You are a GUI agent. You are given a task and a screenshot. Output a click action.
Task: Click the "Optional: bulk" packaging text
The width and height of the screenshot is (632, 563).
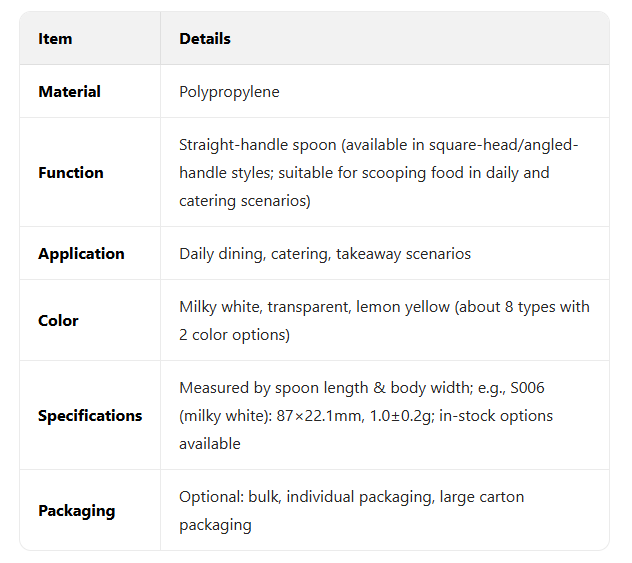click(x=228, y=497)
